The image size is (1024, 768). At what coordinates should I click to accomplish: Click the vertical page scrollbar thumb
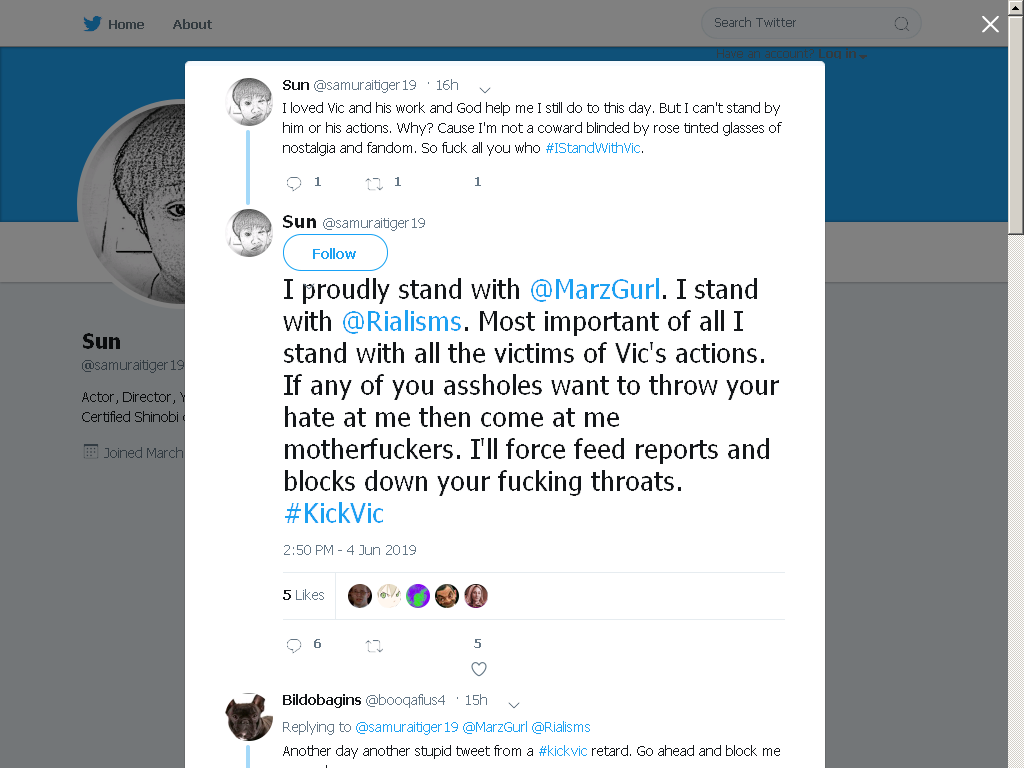point(1016,124)
